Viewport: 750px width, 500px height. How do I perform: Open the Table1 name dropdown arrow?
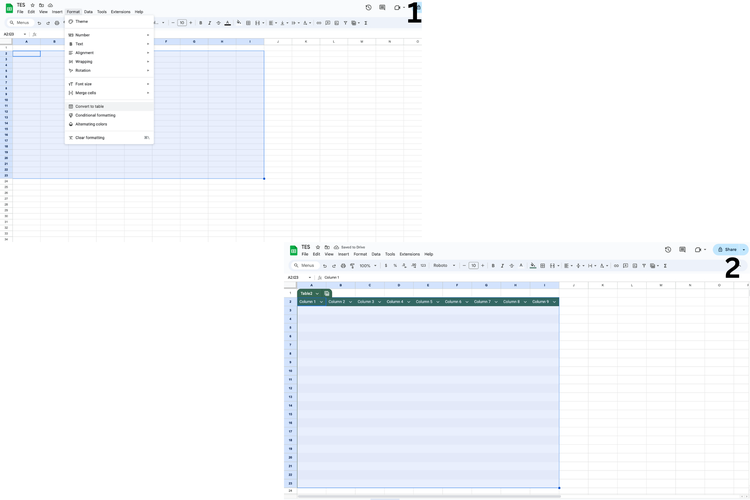(318, 293)
